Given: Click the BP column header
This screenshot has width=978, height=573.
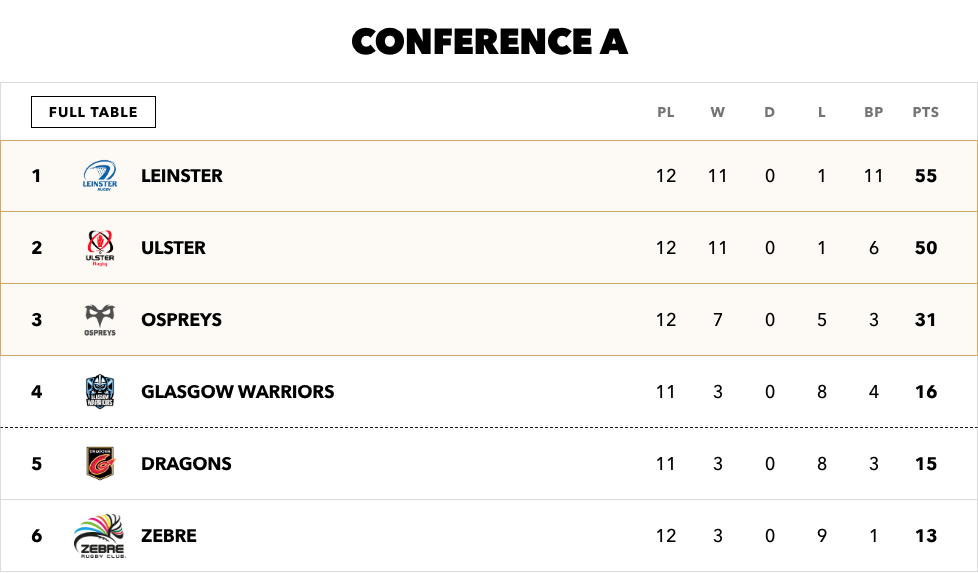Looking at the screenshot, I should (x=873, y=112).
